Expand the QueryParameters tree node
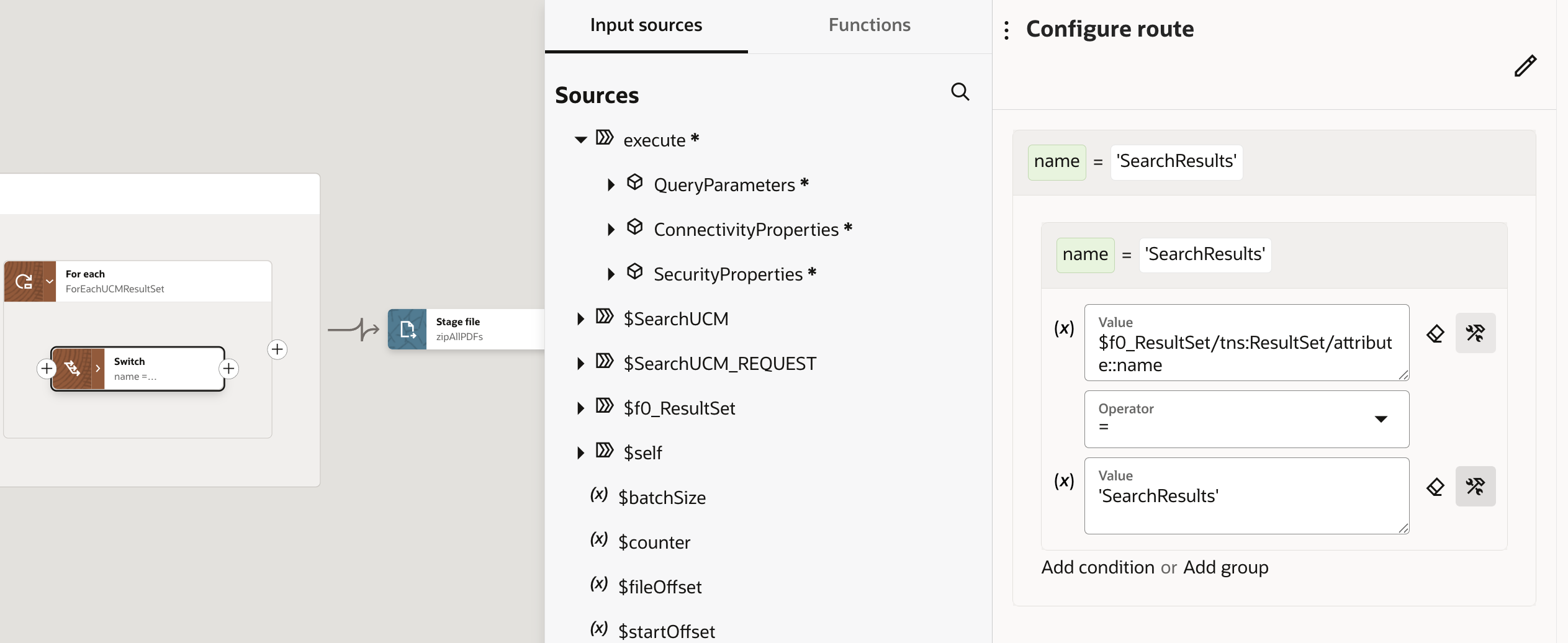Viewport: 1568px width, 643px height. [x=611, y=184]
